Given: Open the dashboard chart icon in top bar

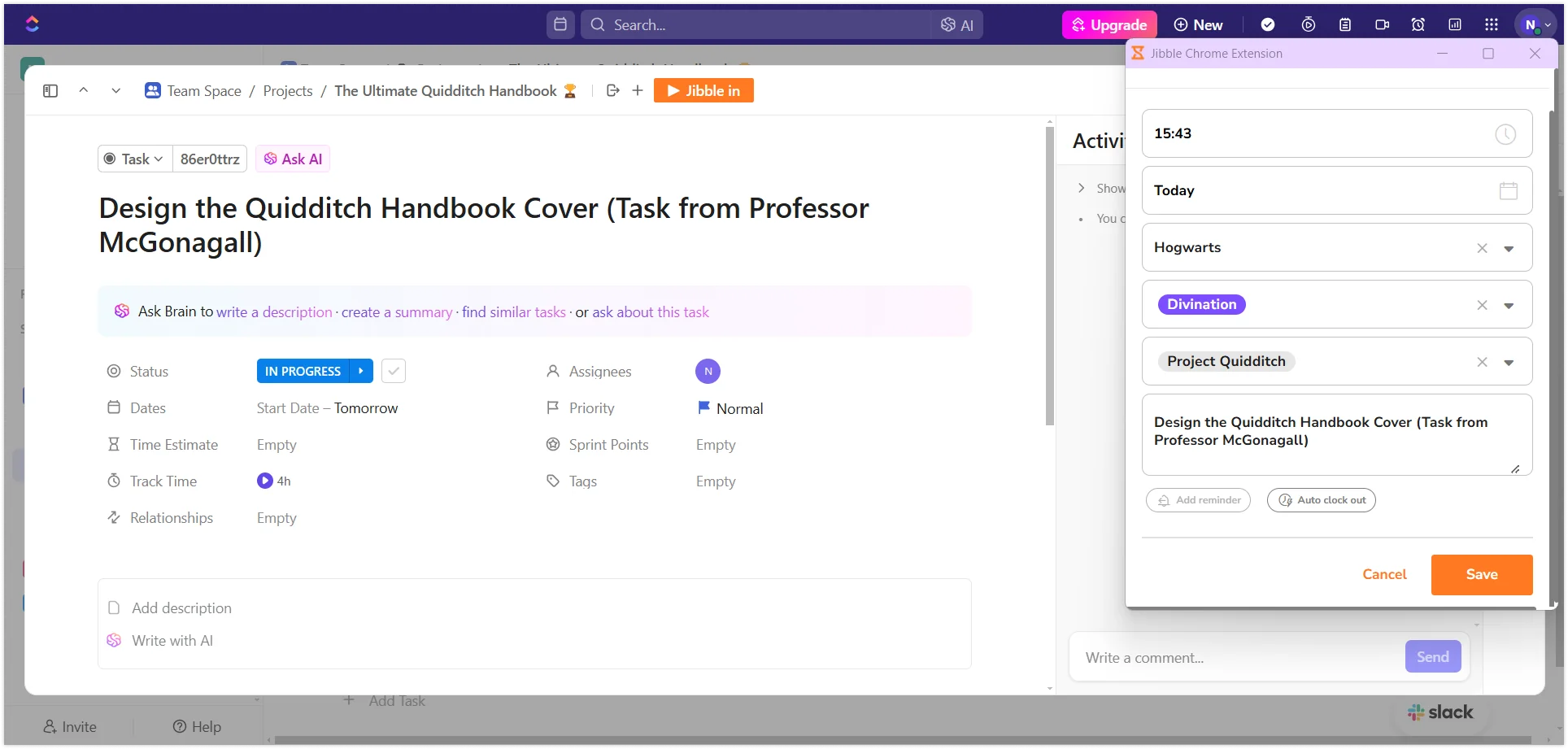Looking at the screenshot, I should (1455, 24).
